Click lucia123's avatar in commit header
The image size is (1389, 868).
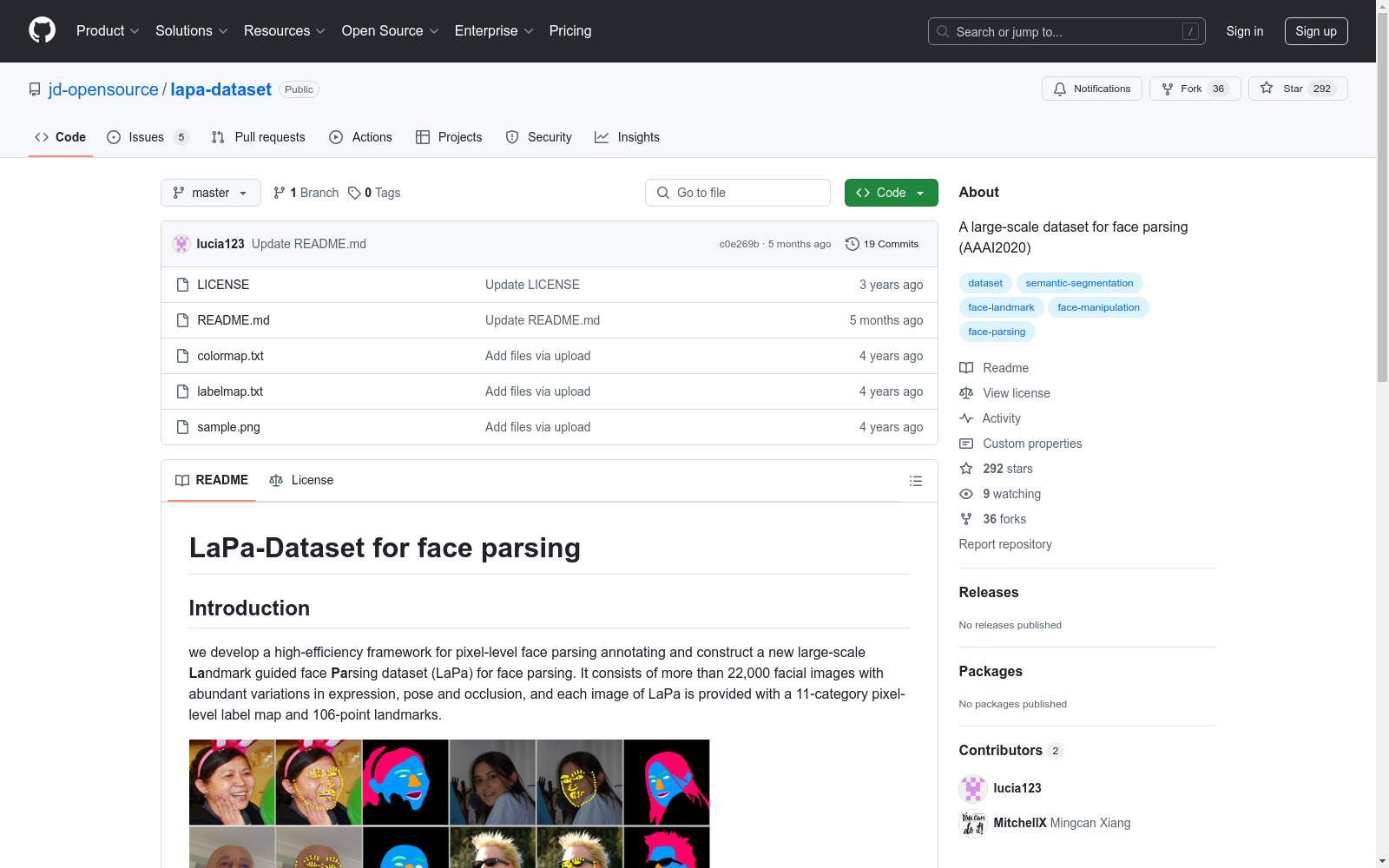181,244
